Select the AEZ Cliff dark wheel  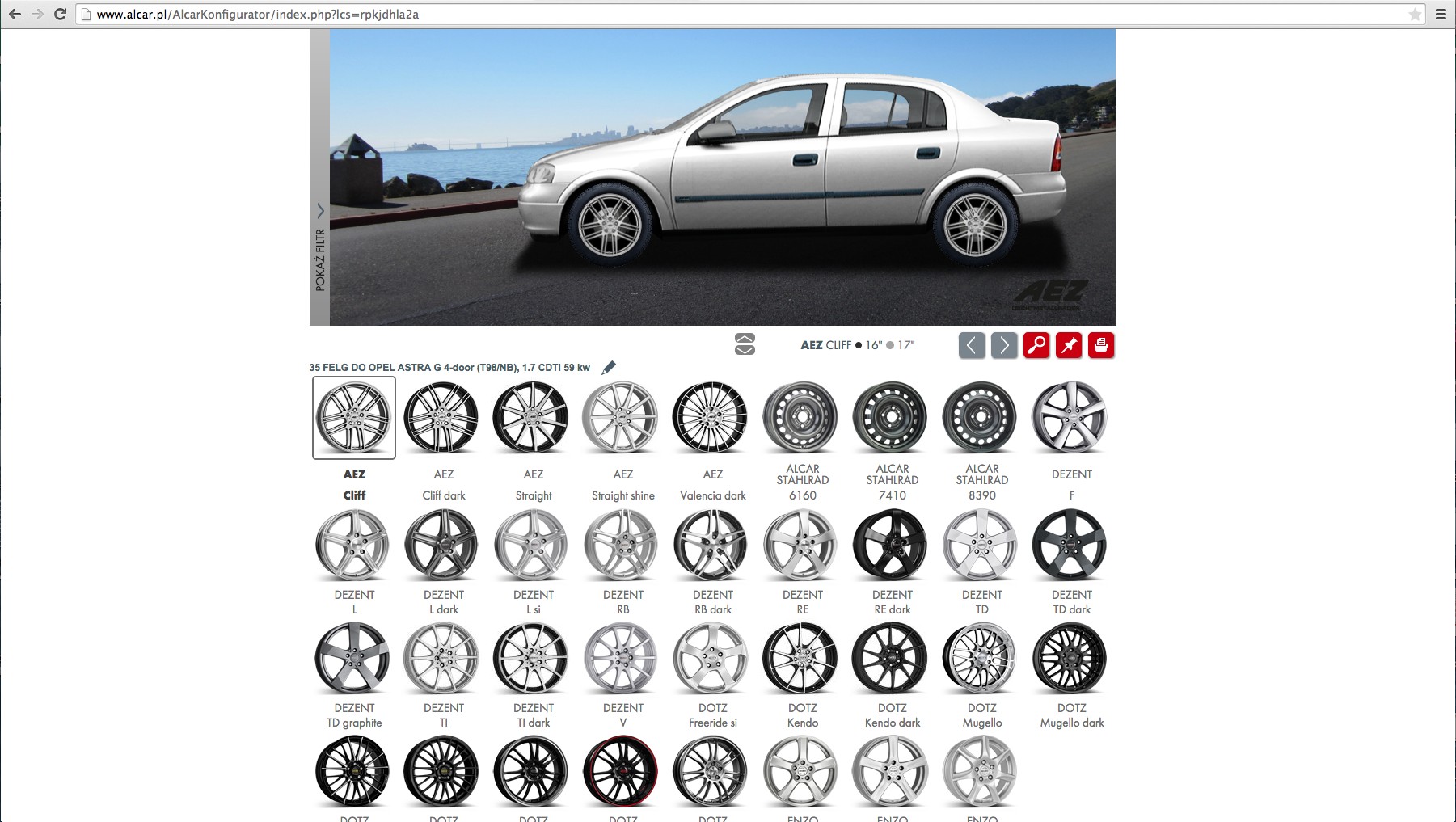click(x=441, y=418)
